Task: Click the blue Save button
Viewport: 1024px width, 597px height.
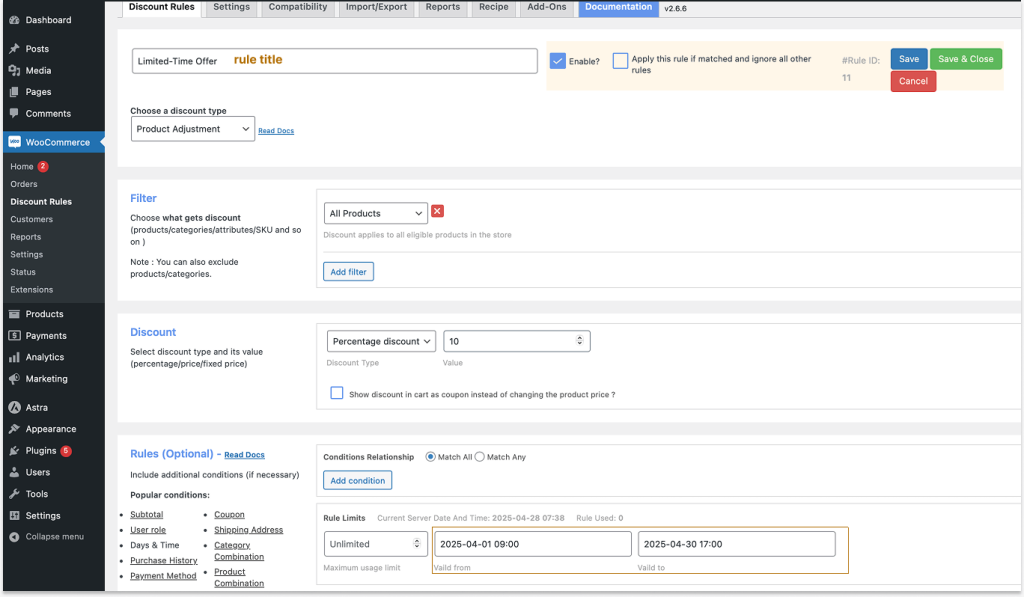Action: (x=908, y=59)
